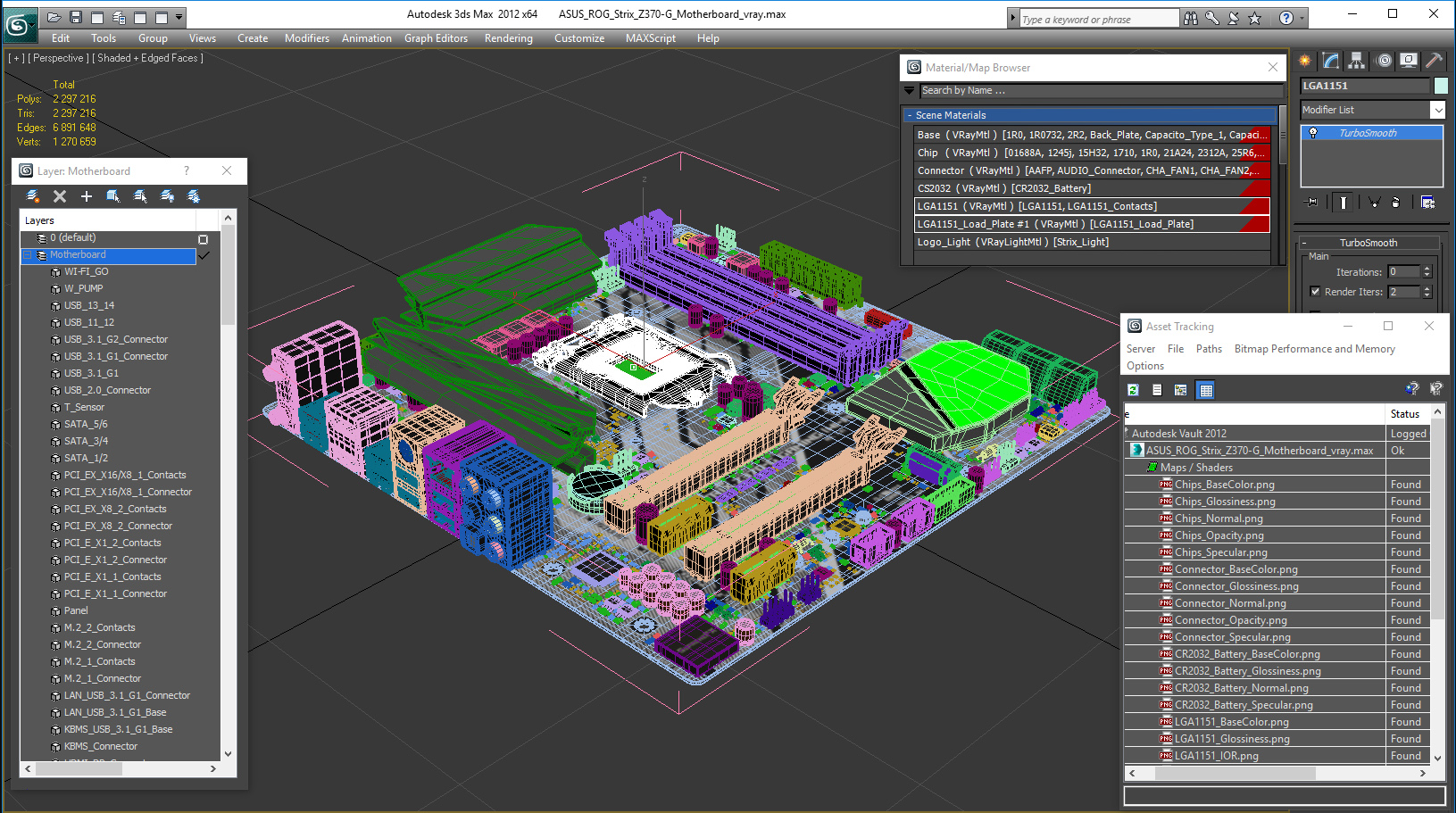
Task: Click the LGA1151 object color swatch
Action: (1441, 86)
